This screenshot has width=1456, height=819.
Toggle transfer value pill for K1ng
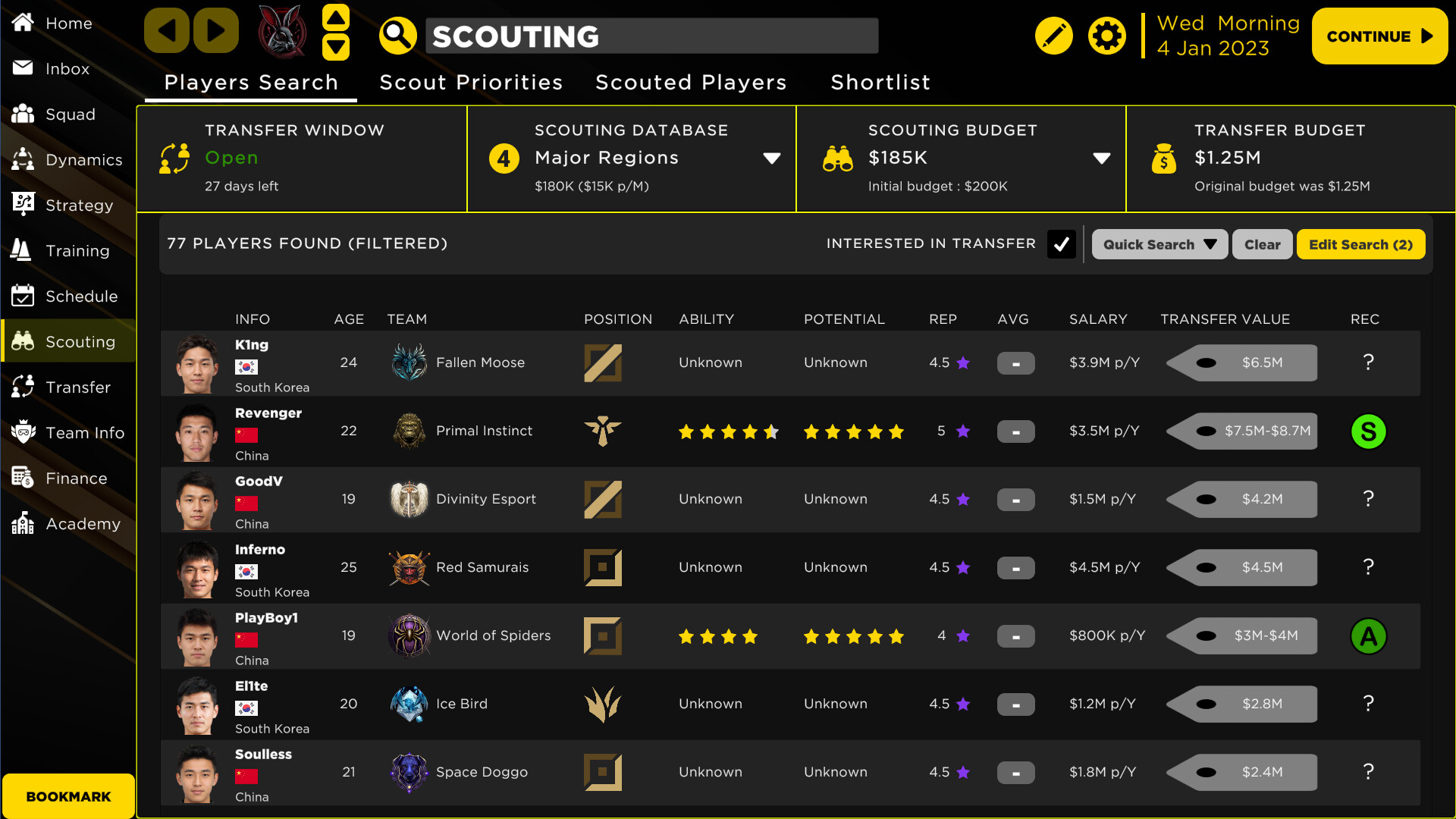(x=1241, y=362)
